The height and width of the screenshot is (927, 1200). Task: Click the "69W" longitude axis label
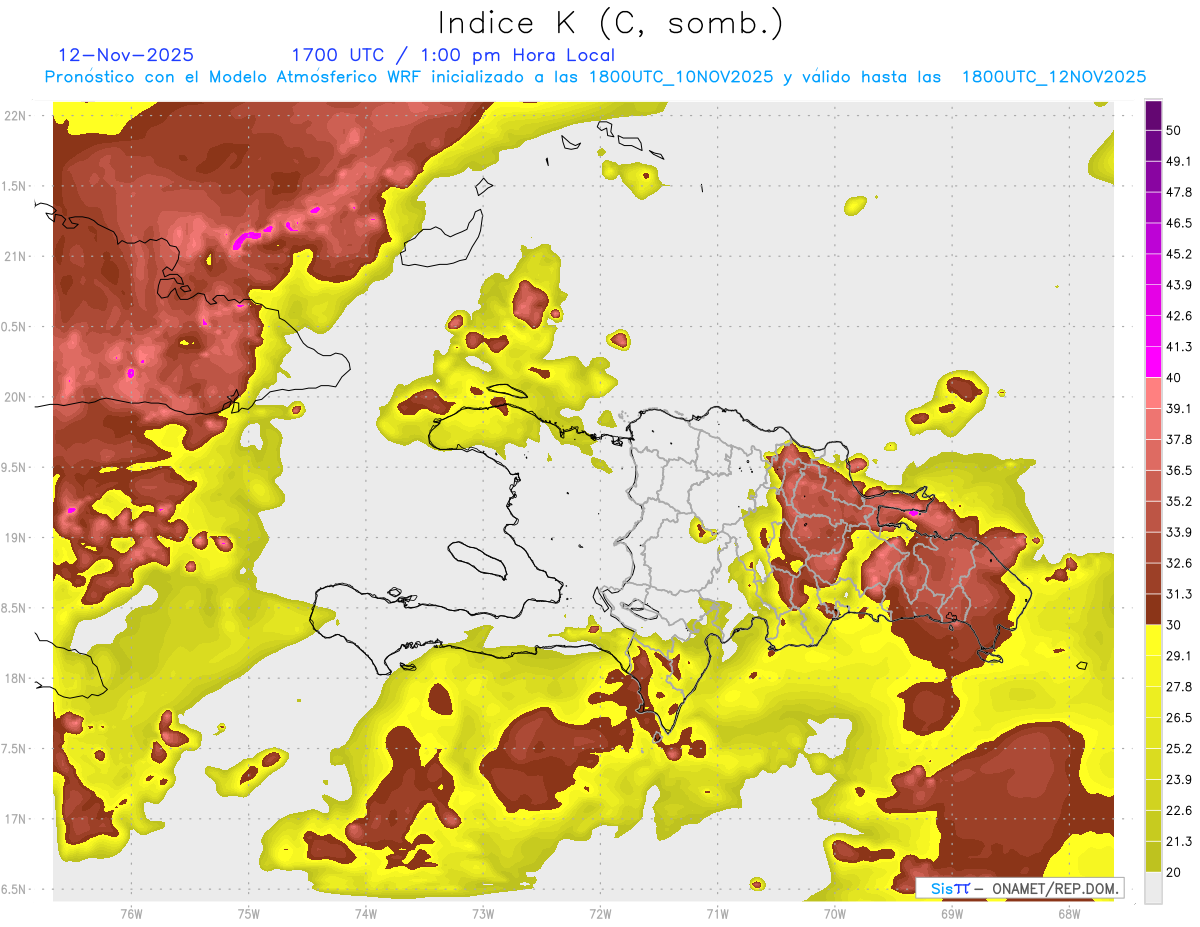(x=952, y=913)
